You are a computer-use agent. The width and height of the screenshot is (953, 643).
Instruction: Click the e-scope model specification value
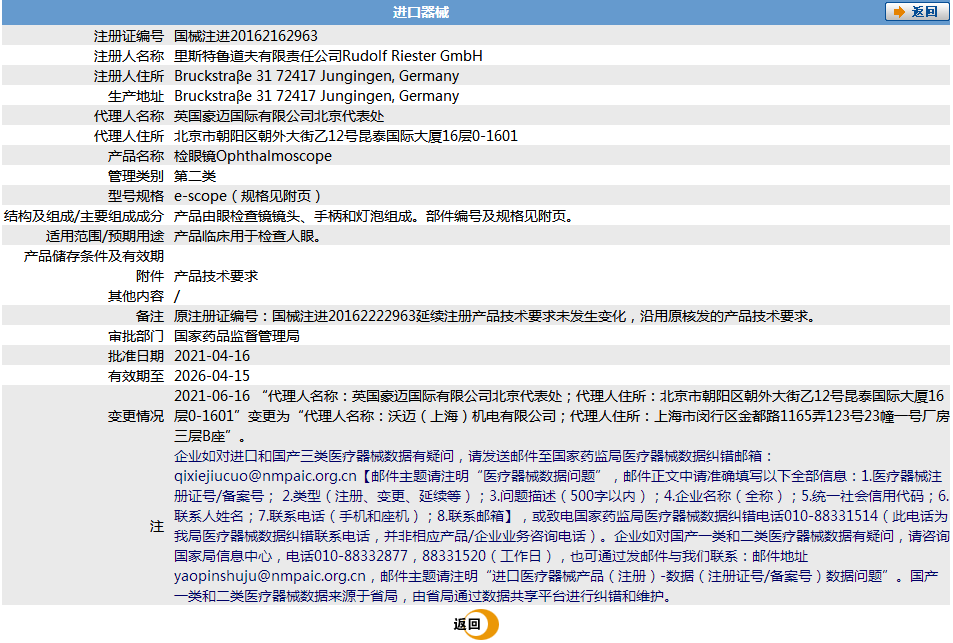[x=248, y=196]
